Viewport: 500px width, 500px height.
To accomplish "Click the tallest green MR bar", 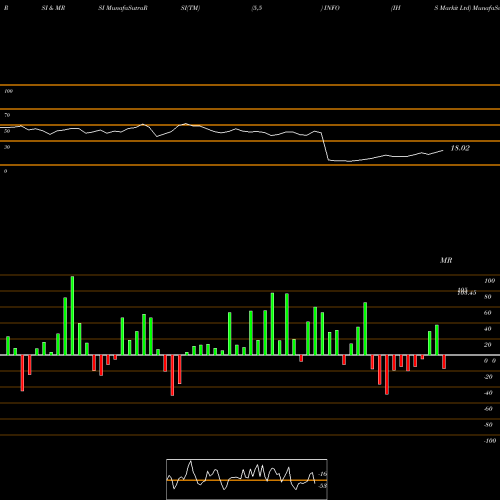I will [x=72, y=315].
